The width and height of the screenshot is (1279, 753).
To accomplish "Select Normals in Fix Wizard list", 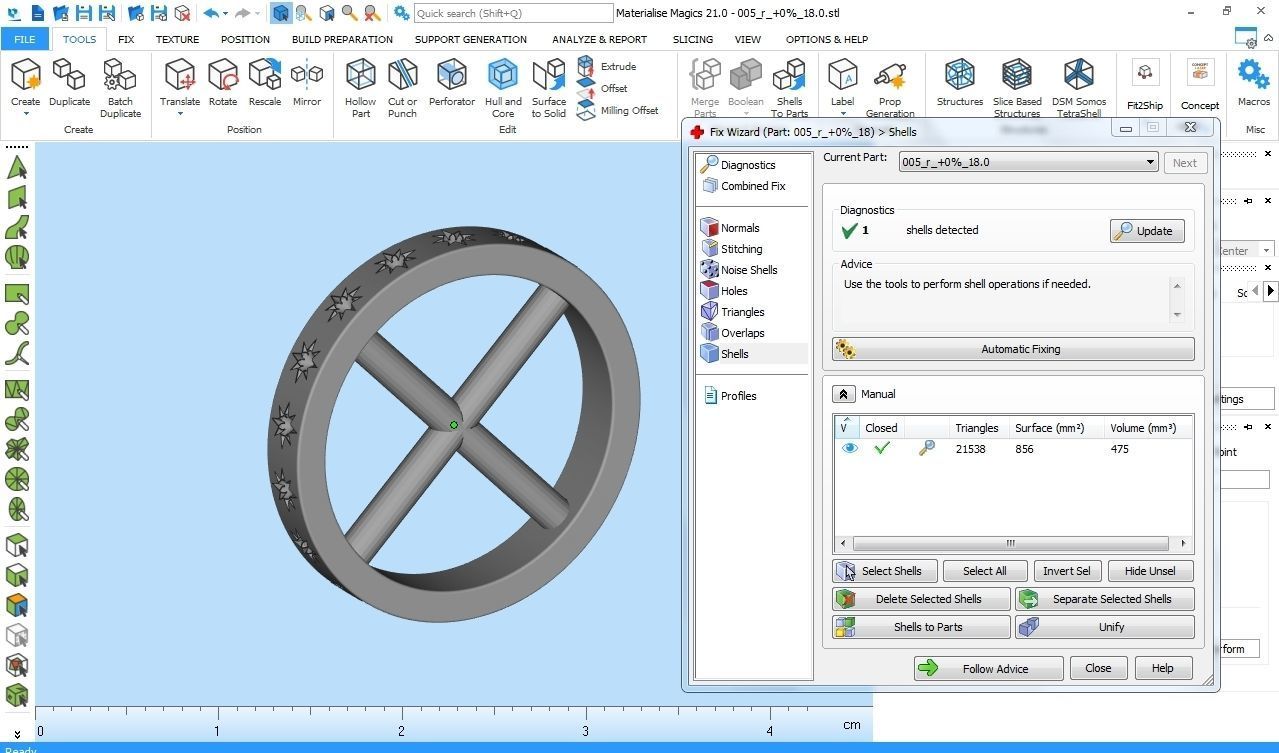I will point(730,228).
